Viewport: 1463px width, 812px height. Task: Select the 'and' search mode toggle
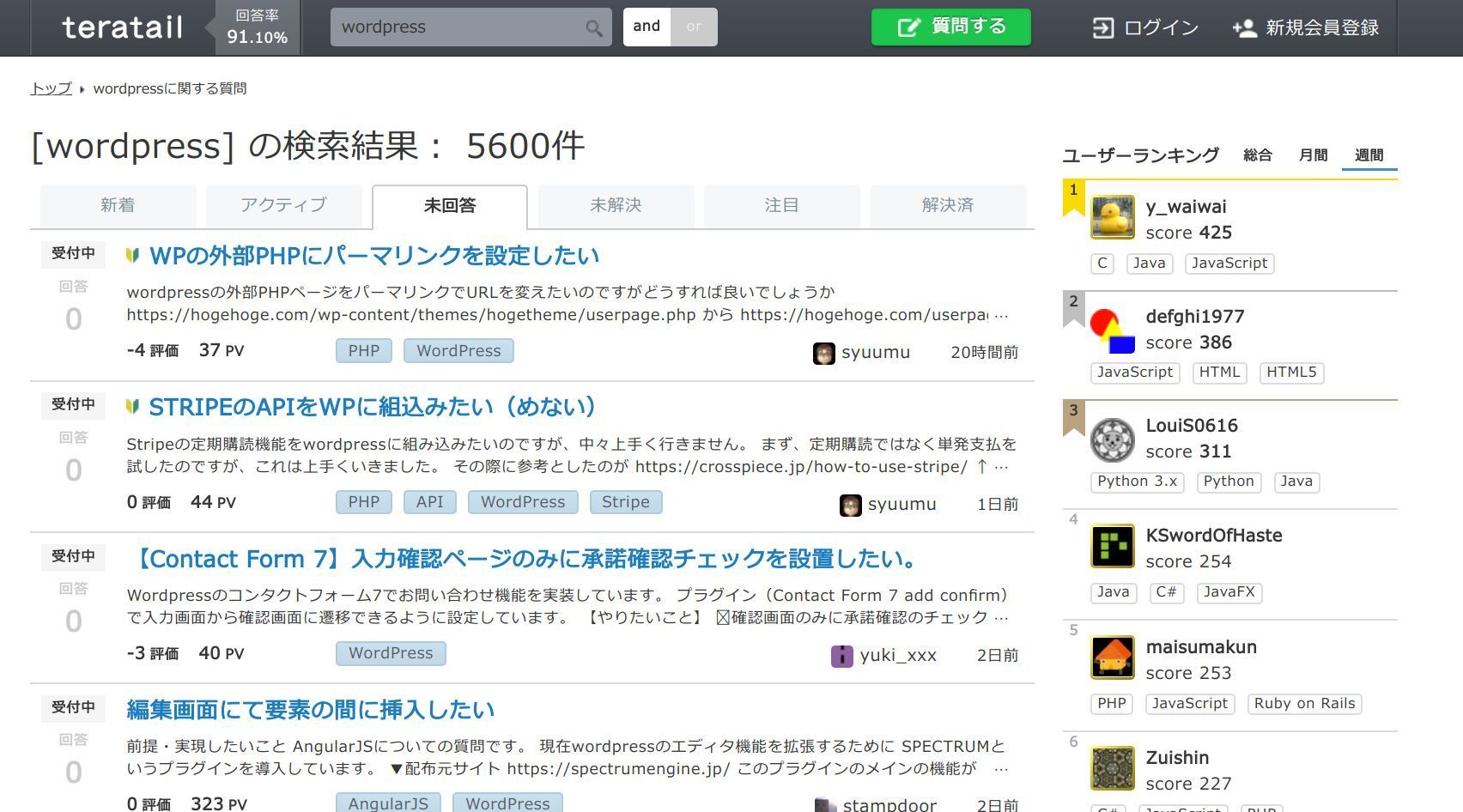647,27
